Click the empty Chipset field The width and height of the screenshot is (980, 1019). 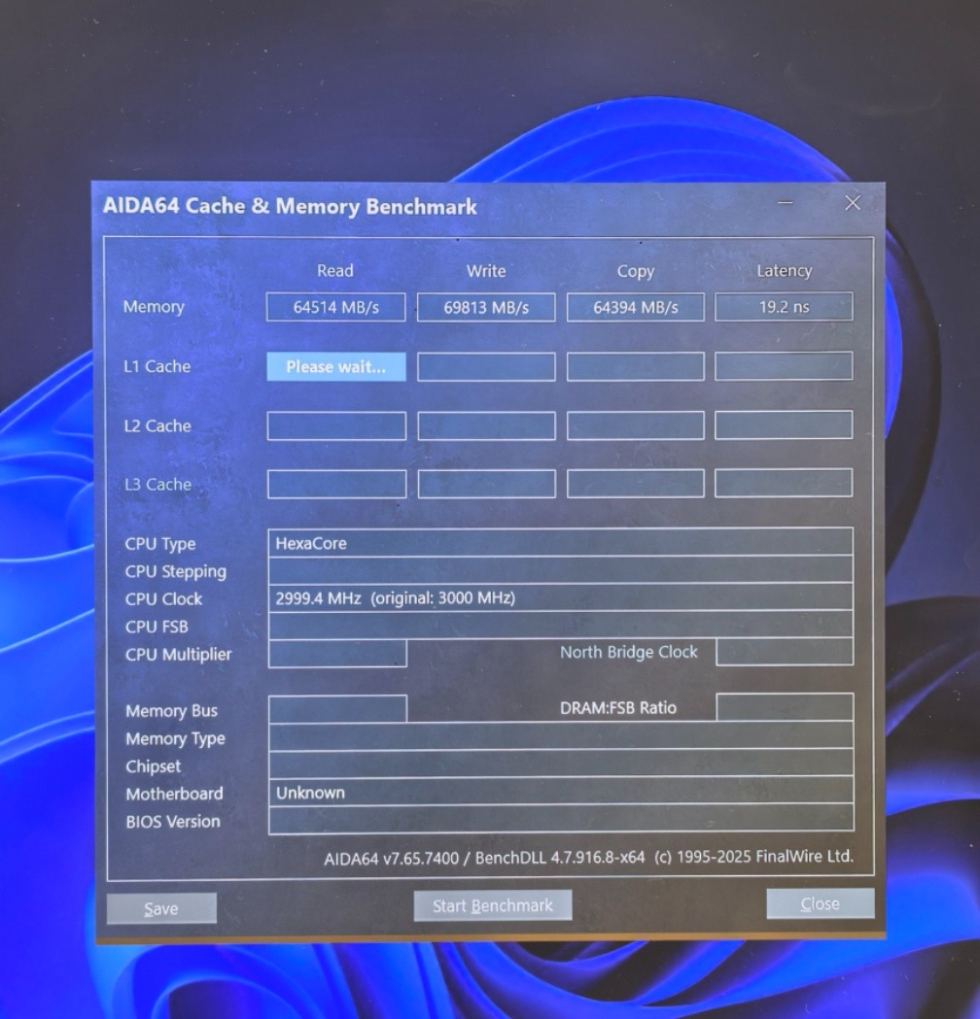pos(561,764)
